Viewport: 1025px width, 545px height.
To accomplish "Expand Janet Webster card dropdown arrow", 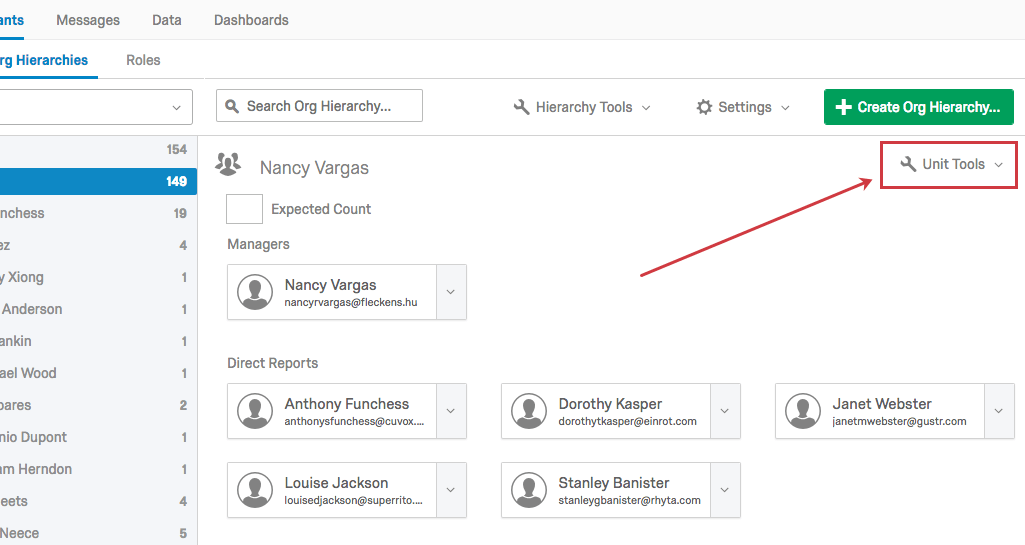I will point(999,411).
